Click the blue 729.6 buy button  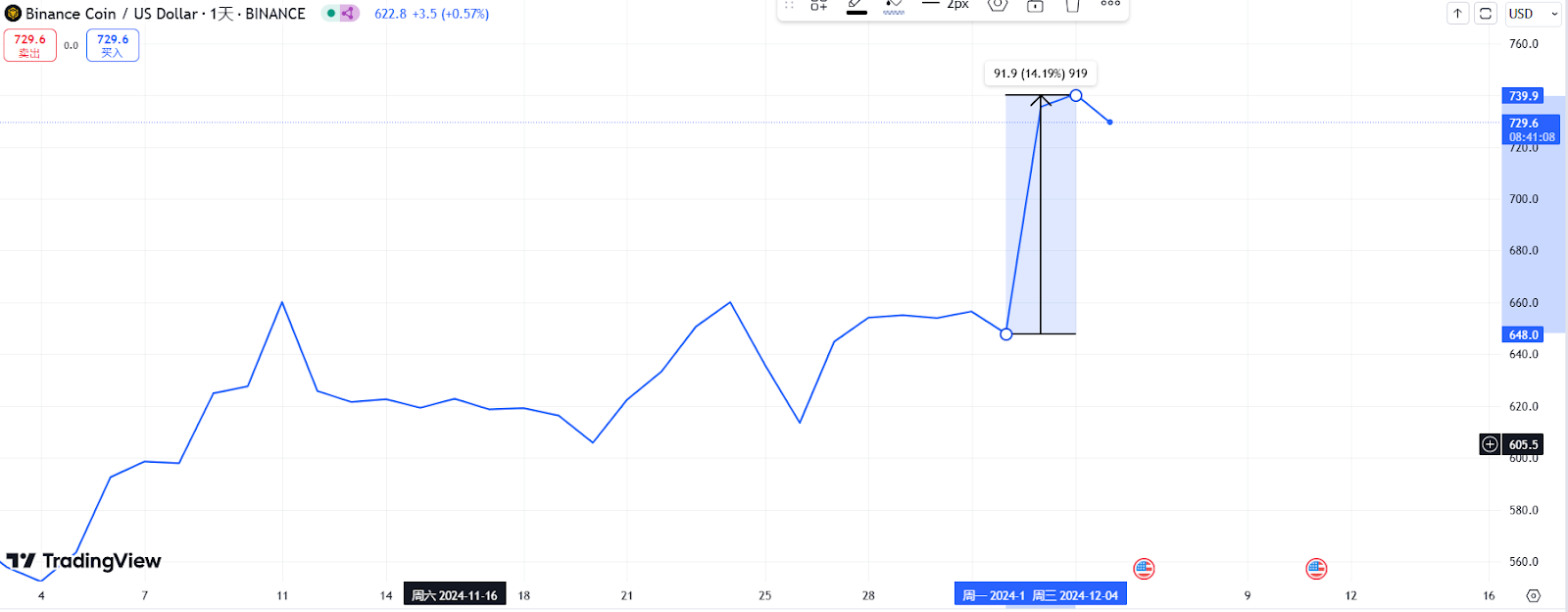coord(113,45)
